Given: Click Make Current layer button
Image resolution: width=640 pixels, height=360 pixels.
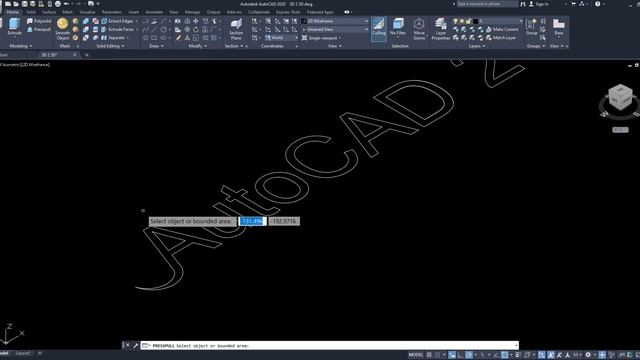Looking at the screenshot, I should (x=502, y=29).
